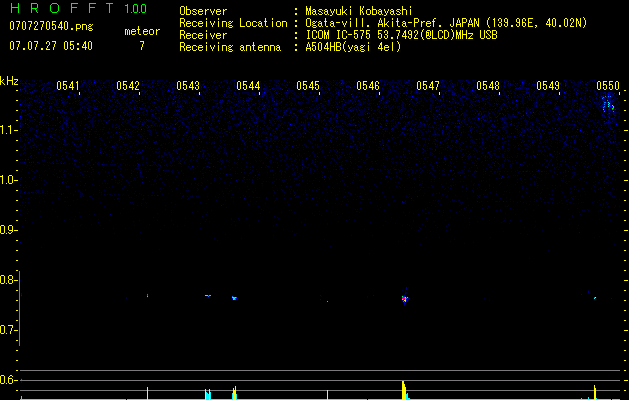
Task: Click the 0550 time axis marker
Action: pos(608,86)
